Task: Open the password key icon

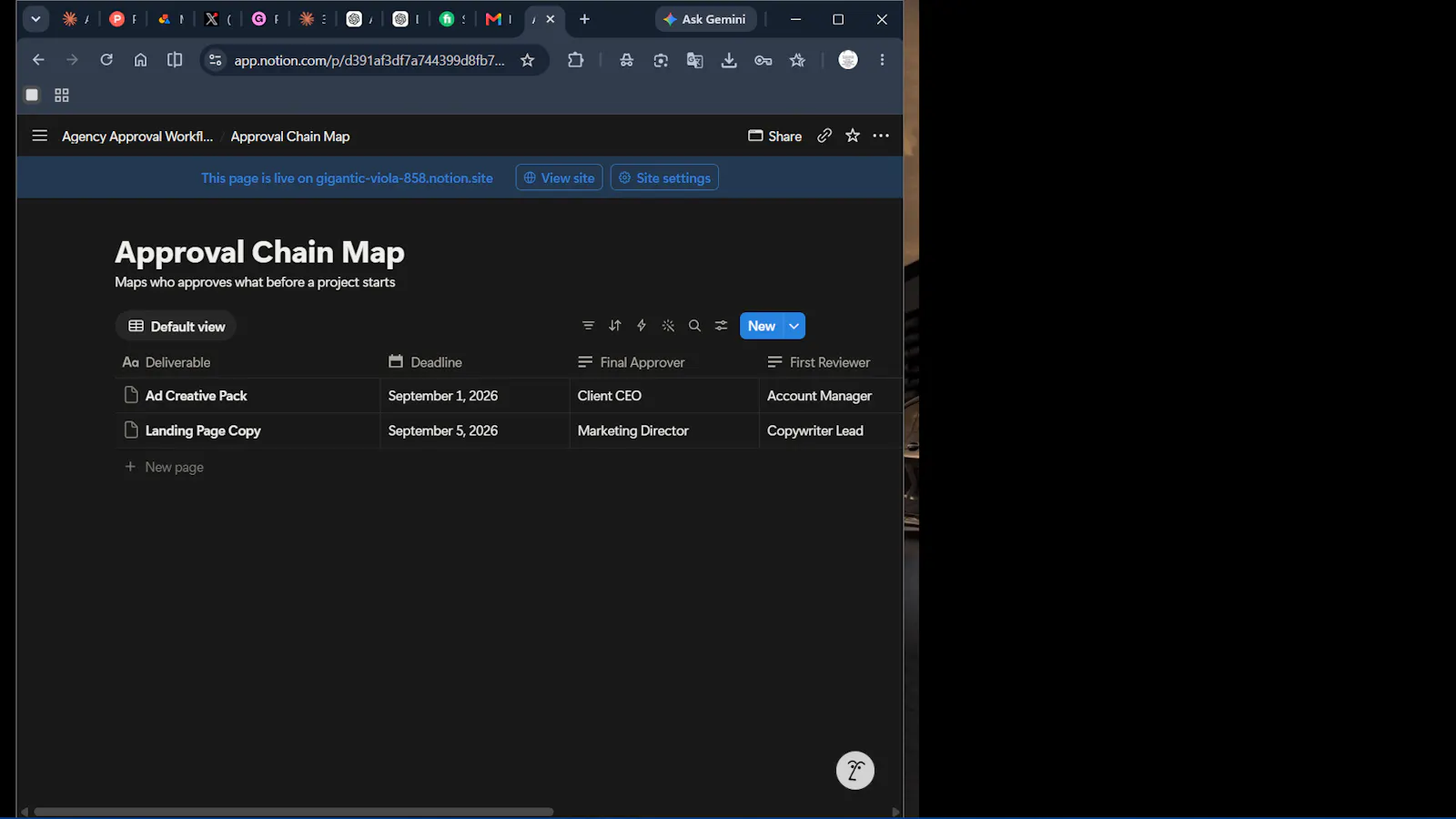Action: pos(763,60)
